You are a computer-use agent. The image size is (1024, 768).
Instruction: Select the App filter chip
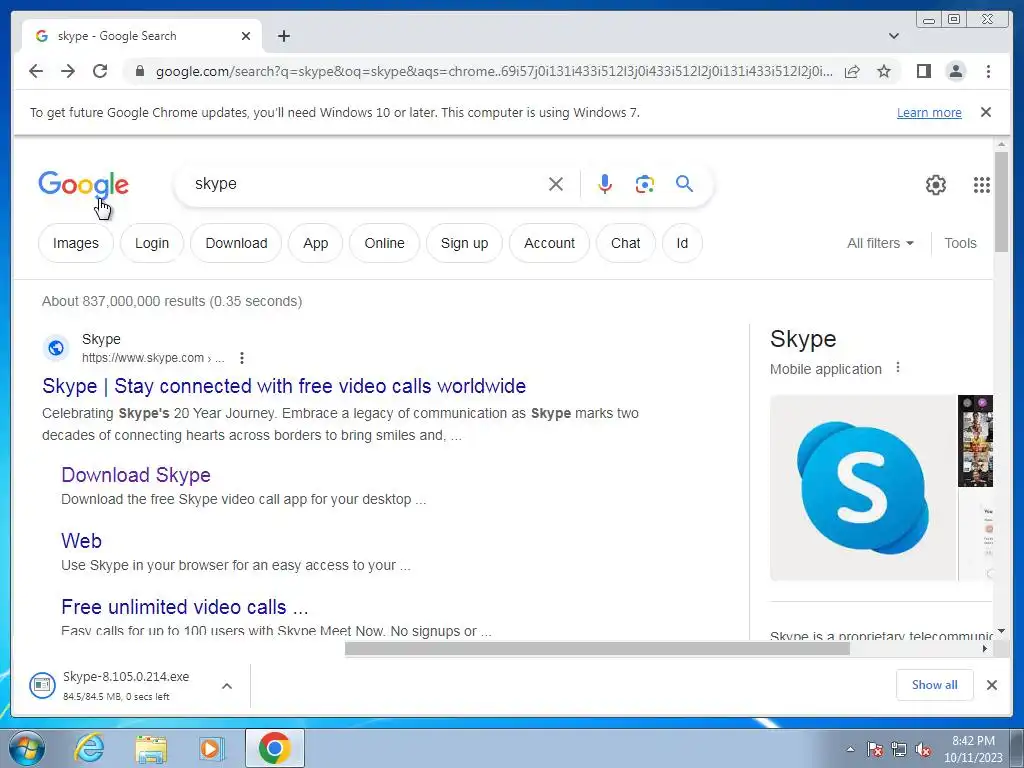point(315,243)
